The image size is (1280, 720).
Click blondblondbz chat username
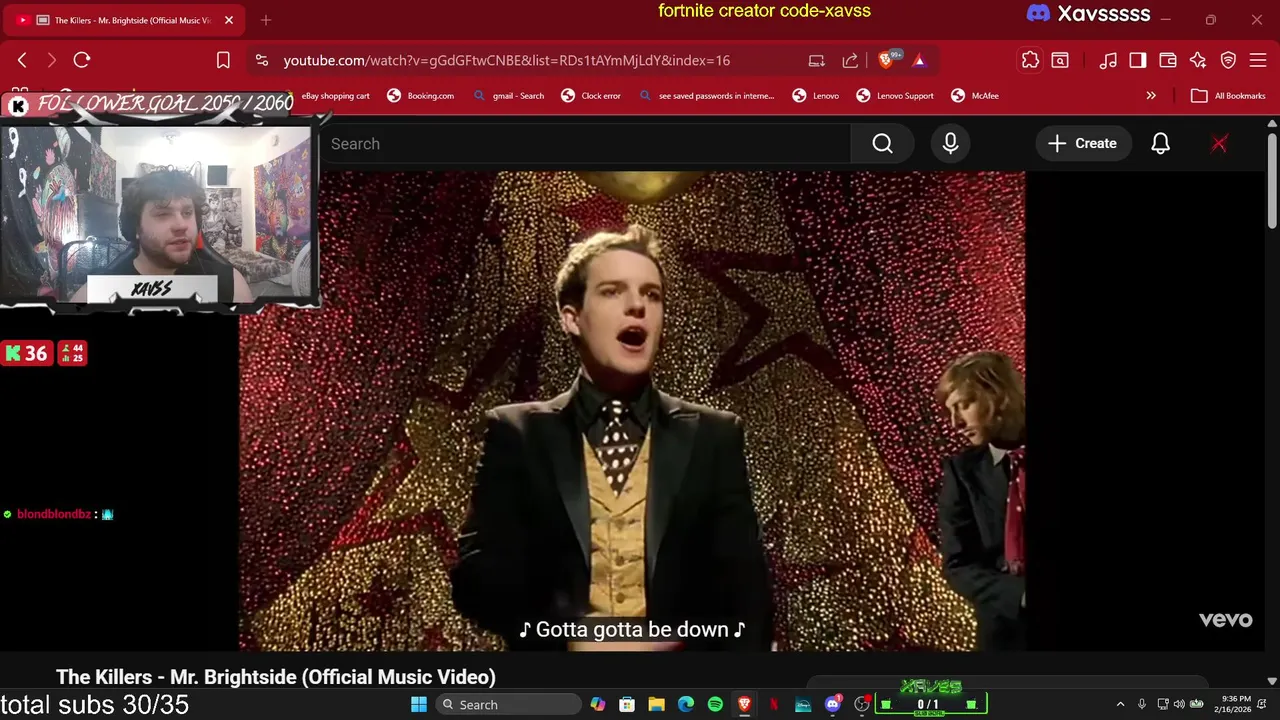pyautogui.click(x=54, y=514)
